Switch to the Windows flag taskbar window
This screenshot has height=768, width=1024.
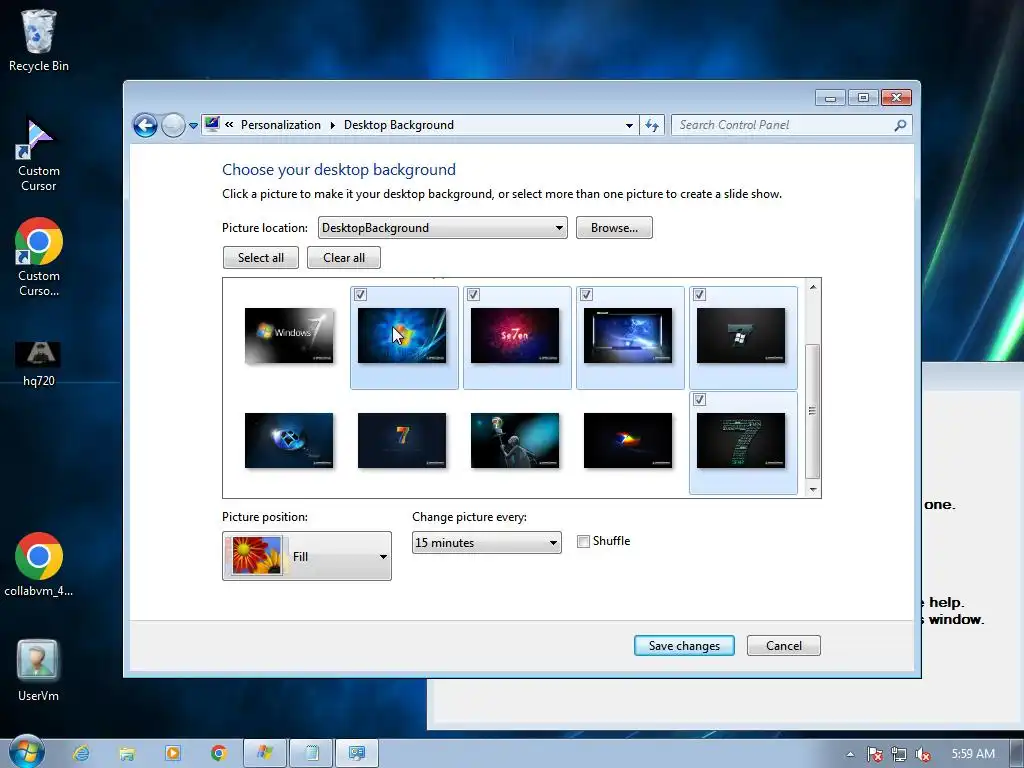click(264, 753)
